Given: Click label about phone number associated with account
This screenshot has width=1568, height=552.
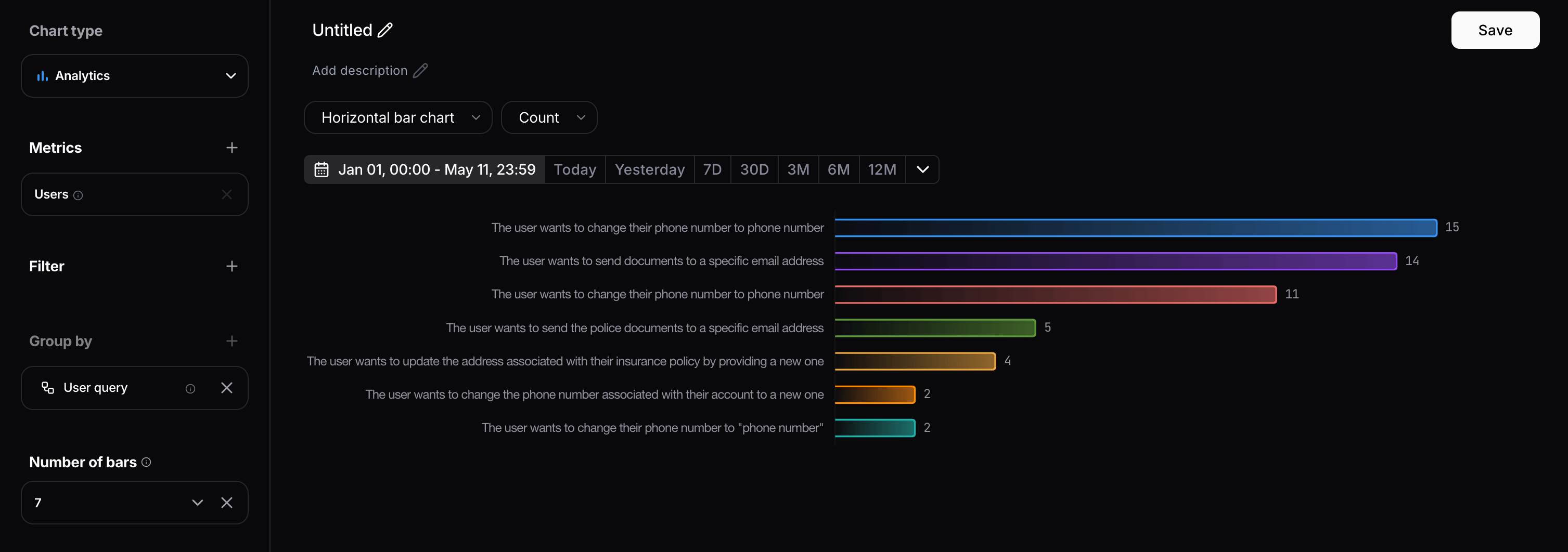Looking at the screenshot, I should coord(595,395).
